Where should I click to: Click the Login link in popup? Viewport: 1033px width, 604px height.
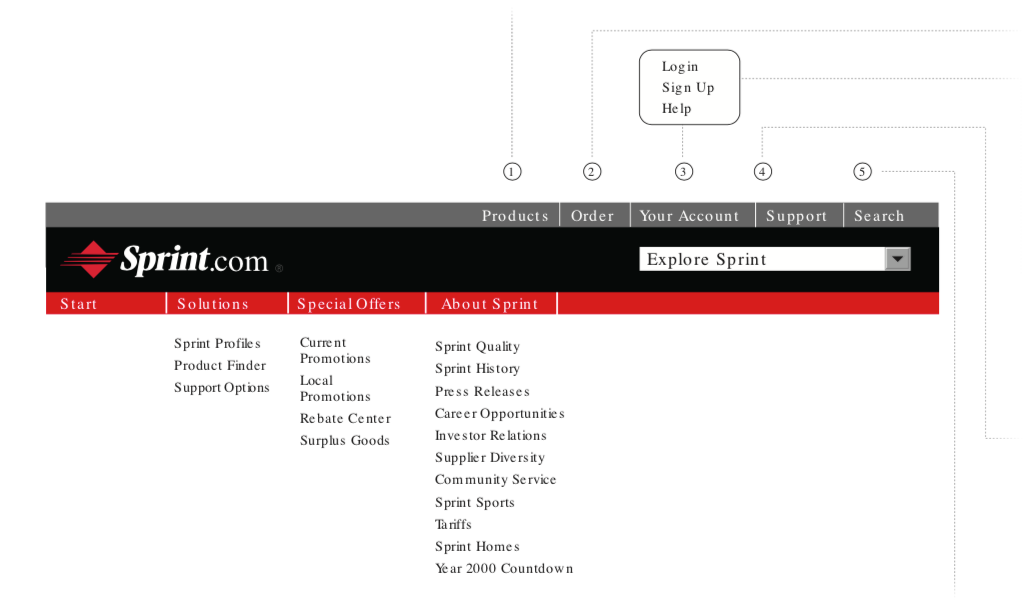click(680, 67)
